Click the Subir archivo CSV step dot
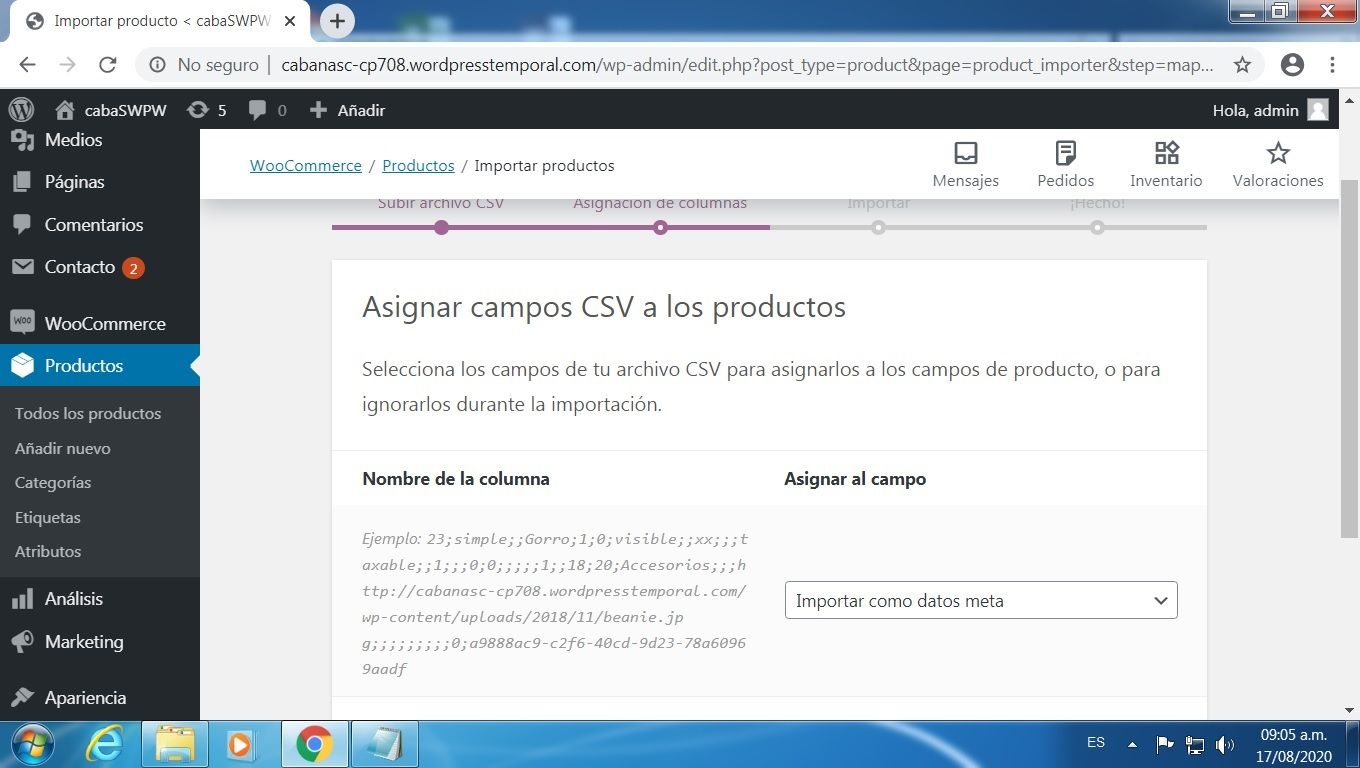This screenshot has width=1360, height=768. pos(441,227)
